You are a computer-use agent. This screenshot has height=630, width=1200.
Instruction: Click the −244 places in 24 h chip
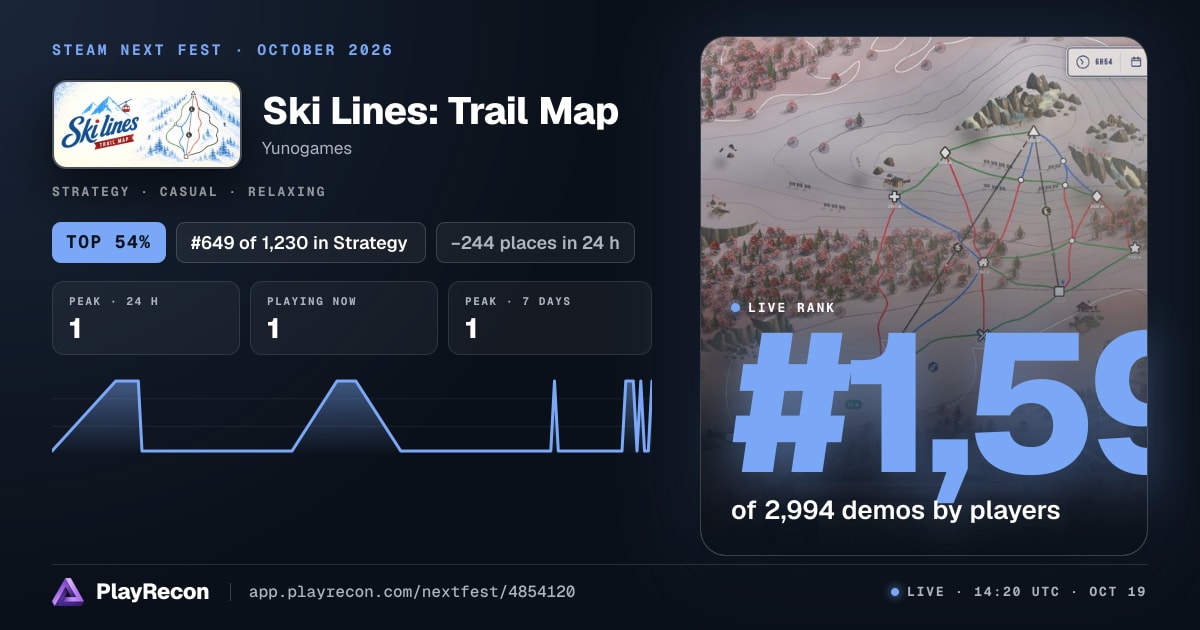[535, 242]
